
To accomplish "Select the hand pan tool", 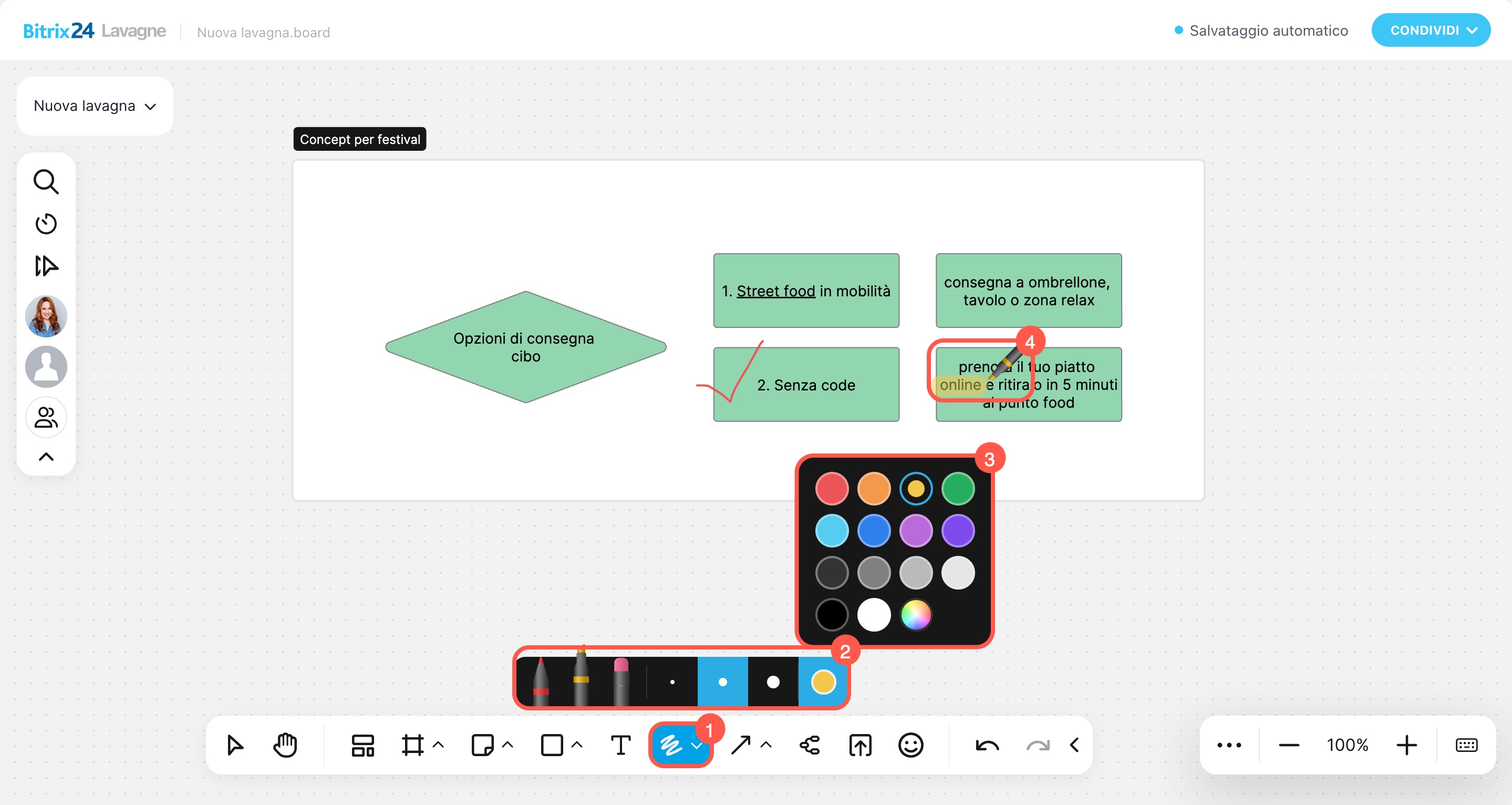I will [x=285, y=745].
